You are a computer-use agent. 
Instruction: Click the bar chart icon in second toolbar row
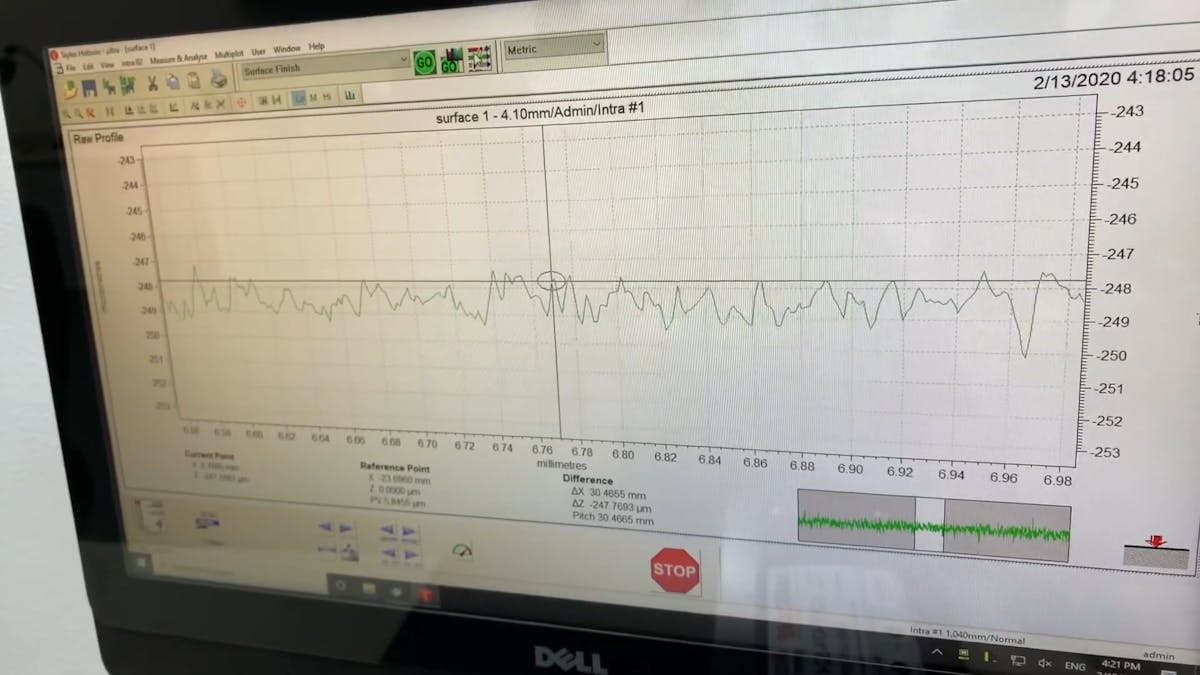(351, 95)
